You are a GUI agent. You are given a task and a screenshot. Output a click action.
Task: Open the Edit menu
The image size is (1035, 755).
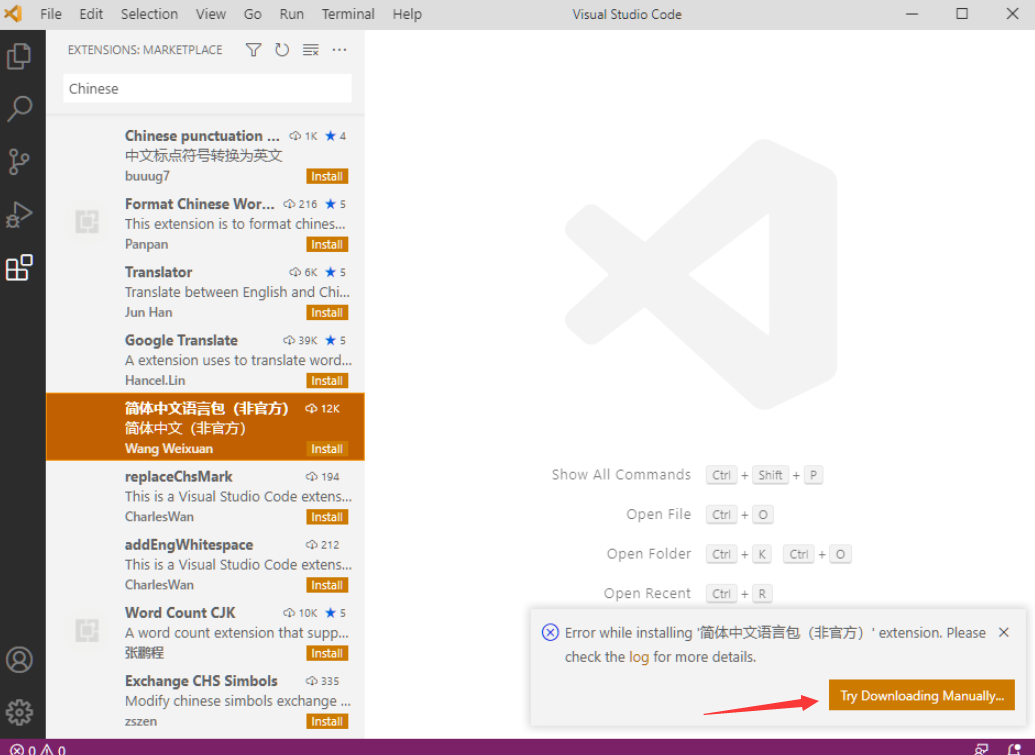coord(91,14)
